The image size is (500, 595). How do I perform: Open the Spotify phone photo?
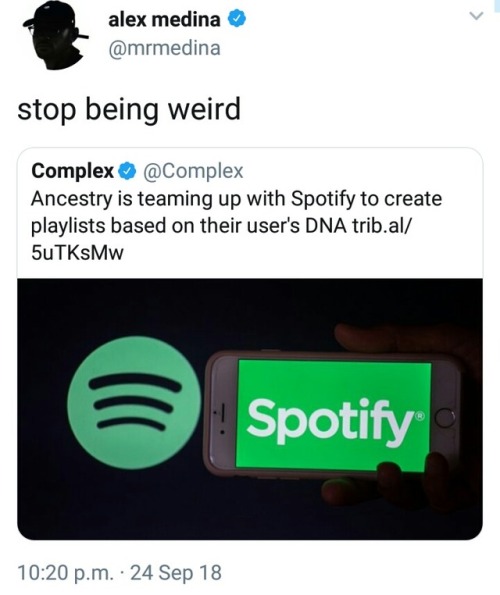point(250,409)
